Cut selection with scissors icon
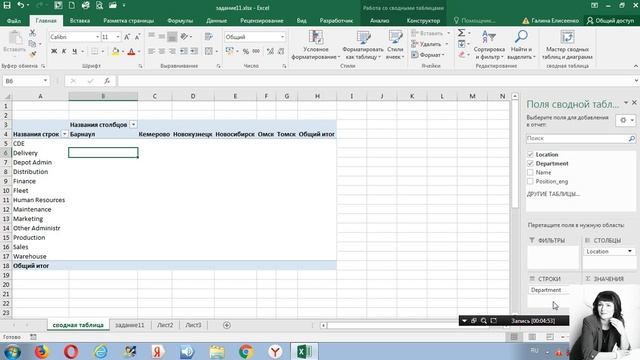Image resolution: width=640 pixels, height=360 pixels. (x=33, y=33)
